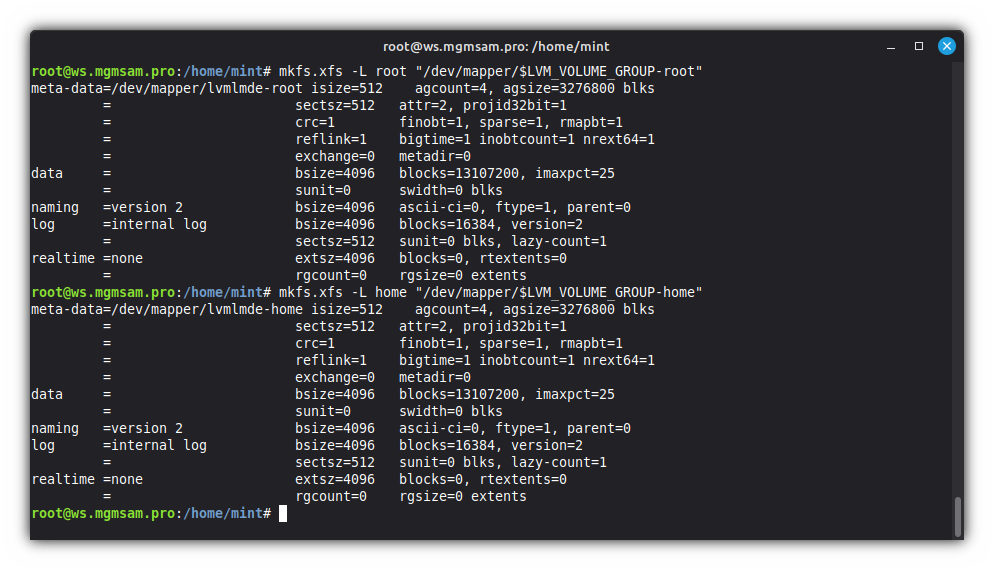The width and height of the screenshot is (994, 570).
Task: Place cursor at the empty bottom prompt
Action: click(283, 513)
